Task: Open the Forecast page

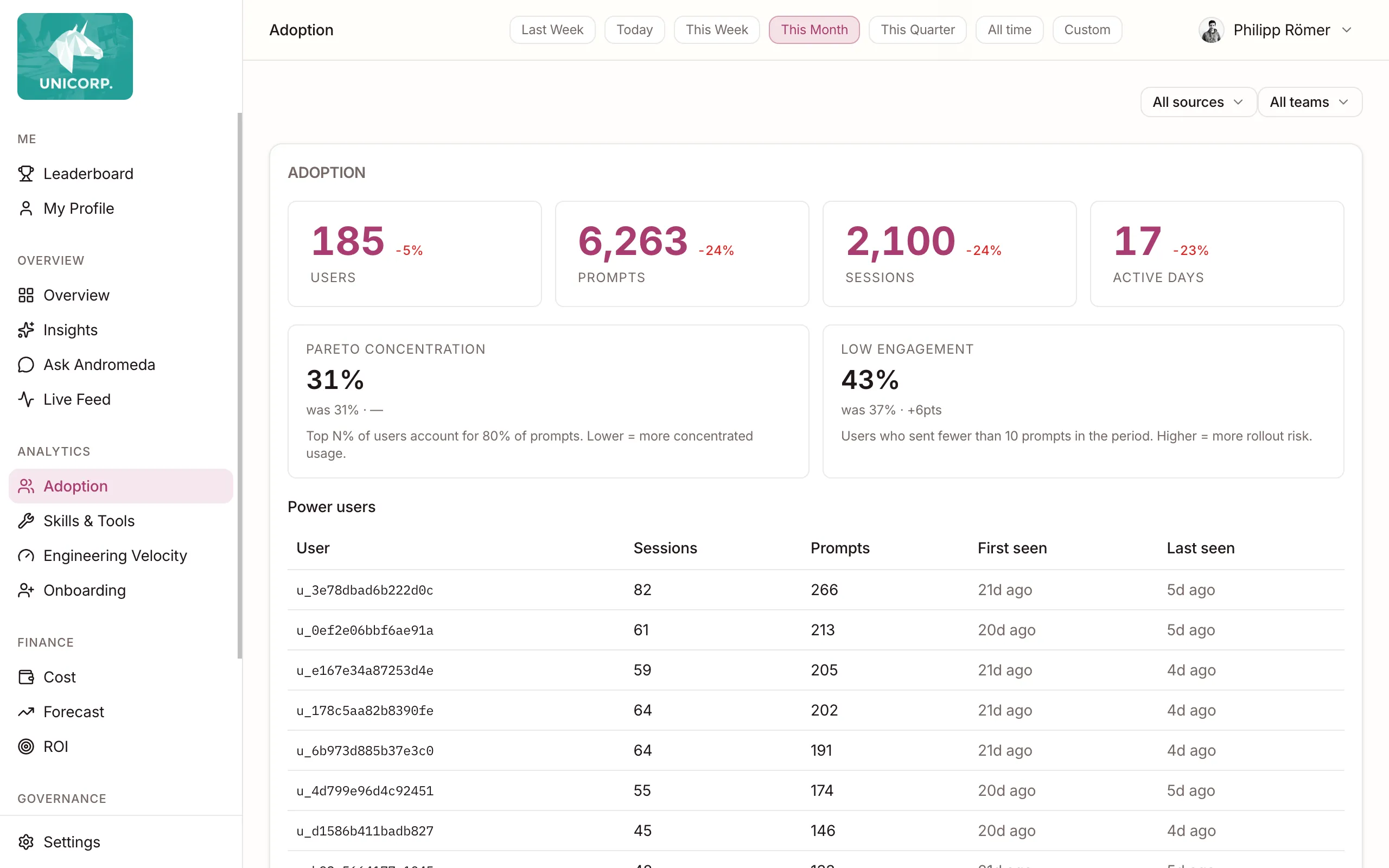Action: 120,712
